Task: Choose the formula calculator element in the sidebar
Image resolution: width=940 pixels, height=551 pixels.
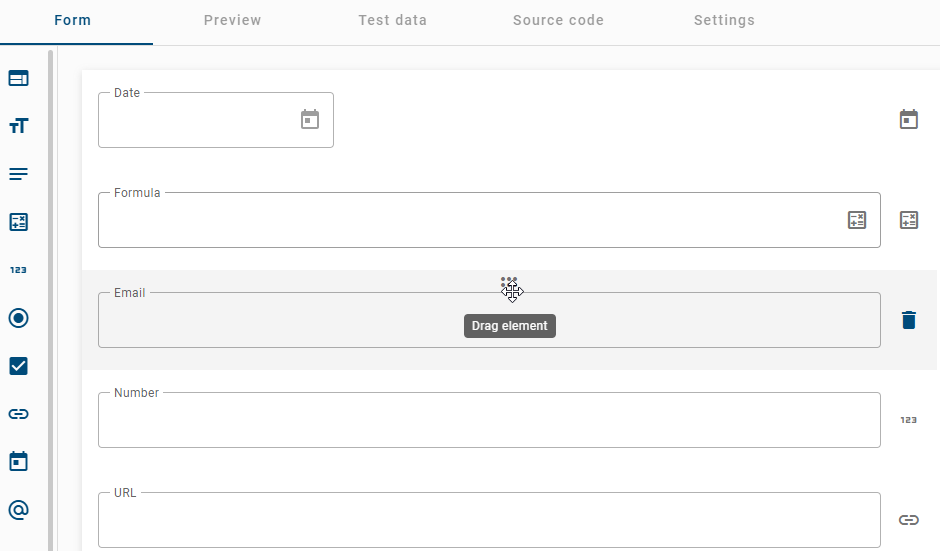Action: point(19,222)
